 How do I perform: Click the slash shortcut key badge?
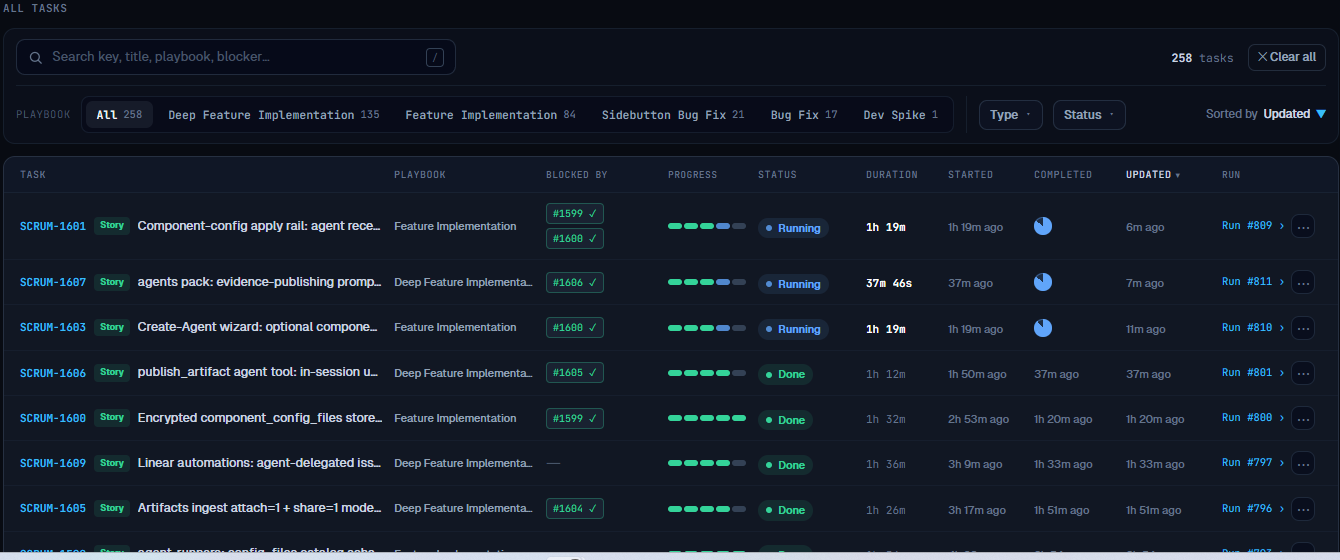pyautogui.click(x=434, y=57)
